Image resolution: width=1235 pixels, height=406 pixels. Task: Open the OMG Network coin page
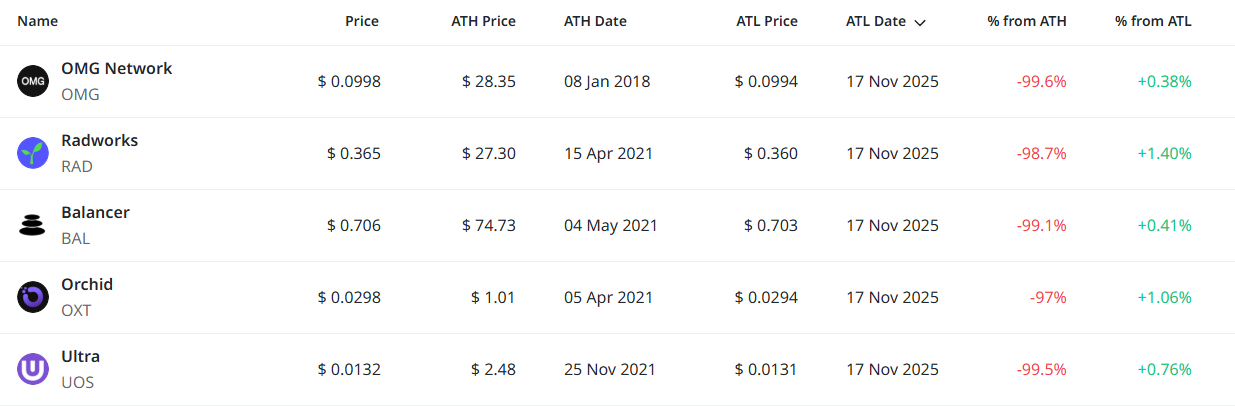point(116,69)
